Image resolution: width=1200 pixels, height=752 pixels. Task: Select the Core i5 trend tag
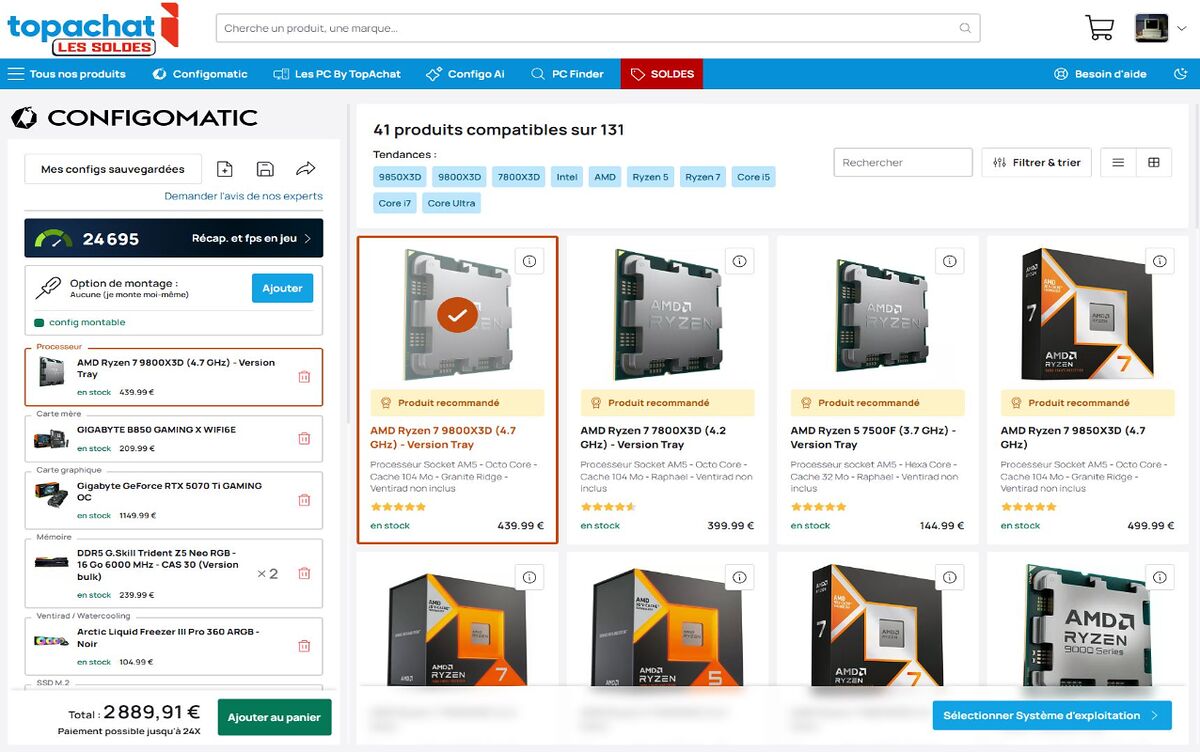tap(754, 177)
